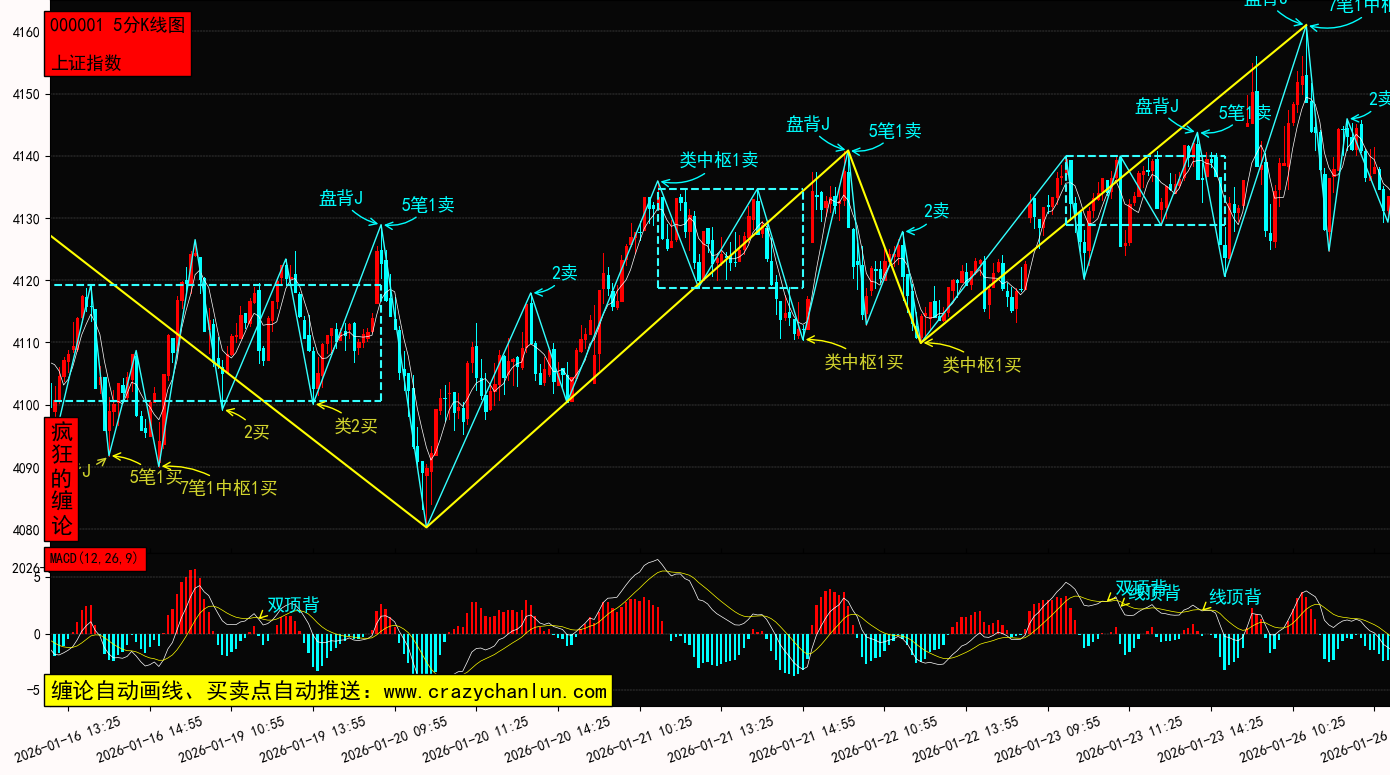Viewport: 1390px width, 775px height.
Task: Click the yellow 2买 buy signal marker
Action: point(256,432)
